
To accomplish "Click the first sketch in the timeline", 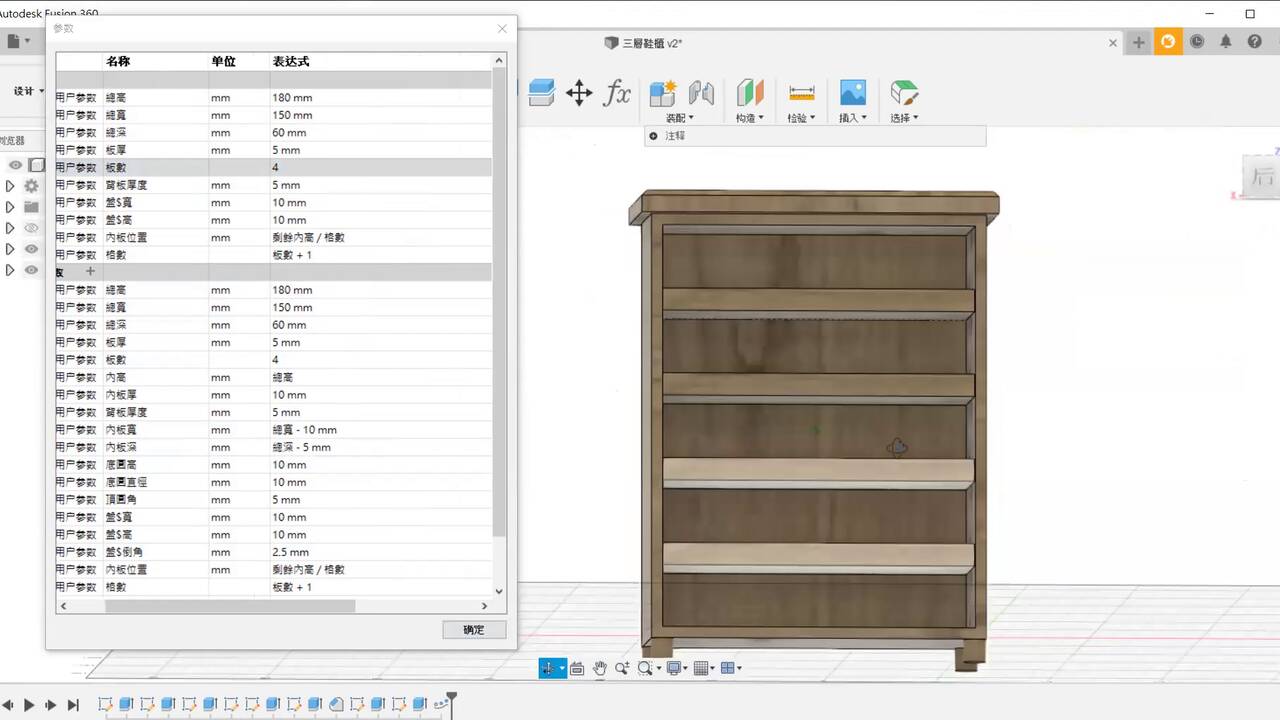I will (x=105, y=705).
